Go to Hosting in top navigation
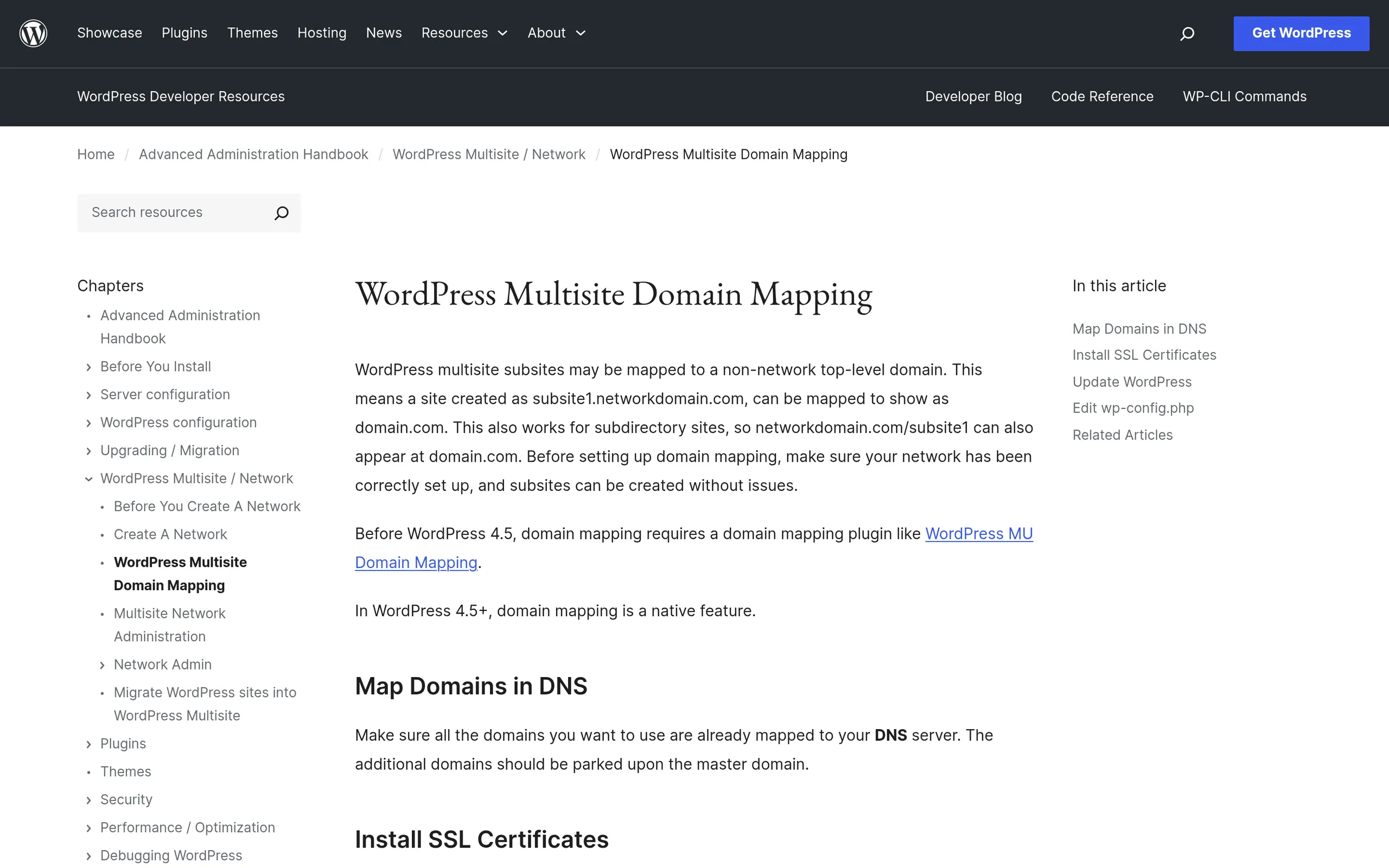This screenshot has width=1389, height=868. coord(322,33)
